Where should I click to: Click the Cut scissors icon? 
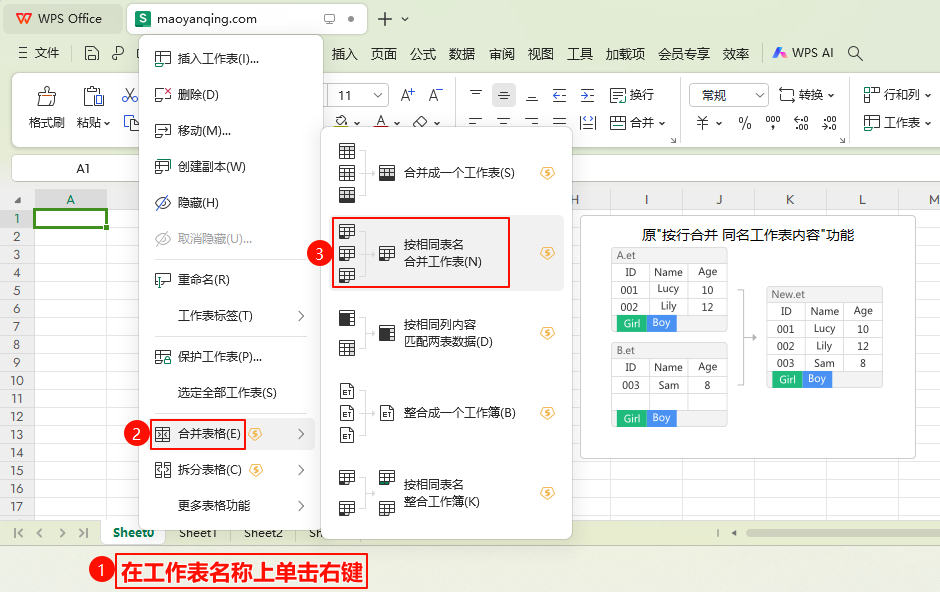[x=130, y=96]
